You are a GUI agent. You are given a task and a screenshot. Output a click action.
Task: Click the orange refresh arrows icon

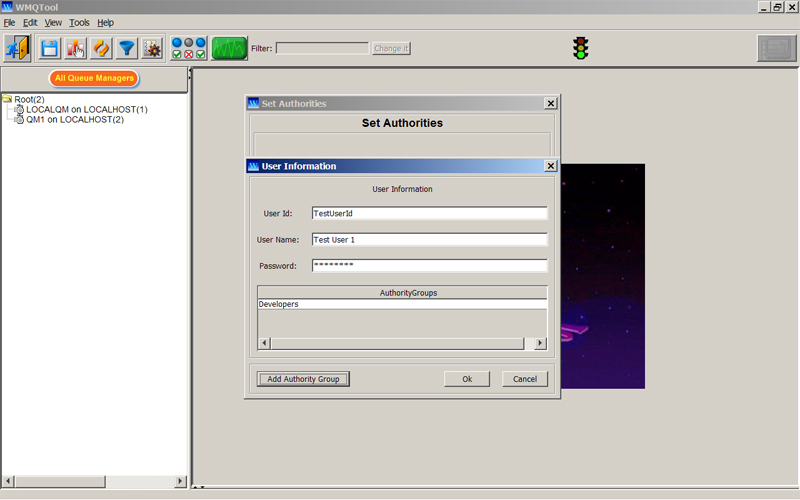[101, 48]
